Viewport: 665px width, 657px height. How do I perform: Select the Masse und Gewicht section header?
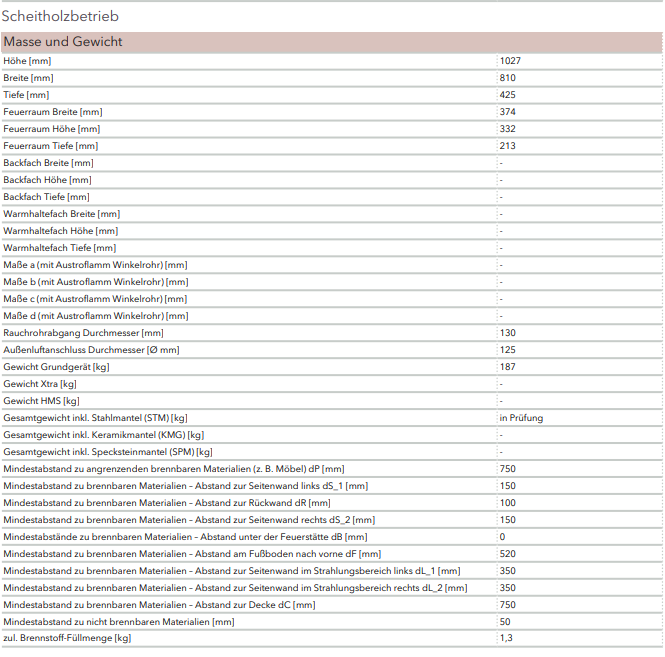pyautogui.click(x=63, y=42)
